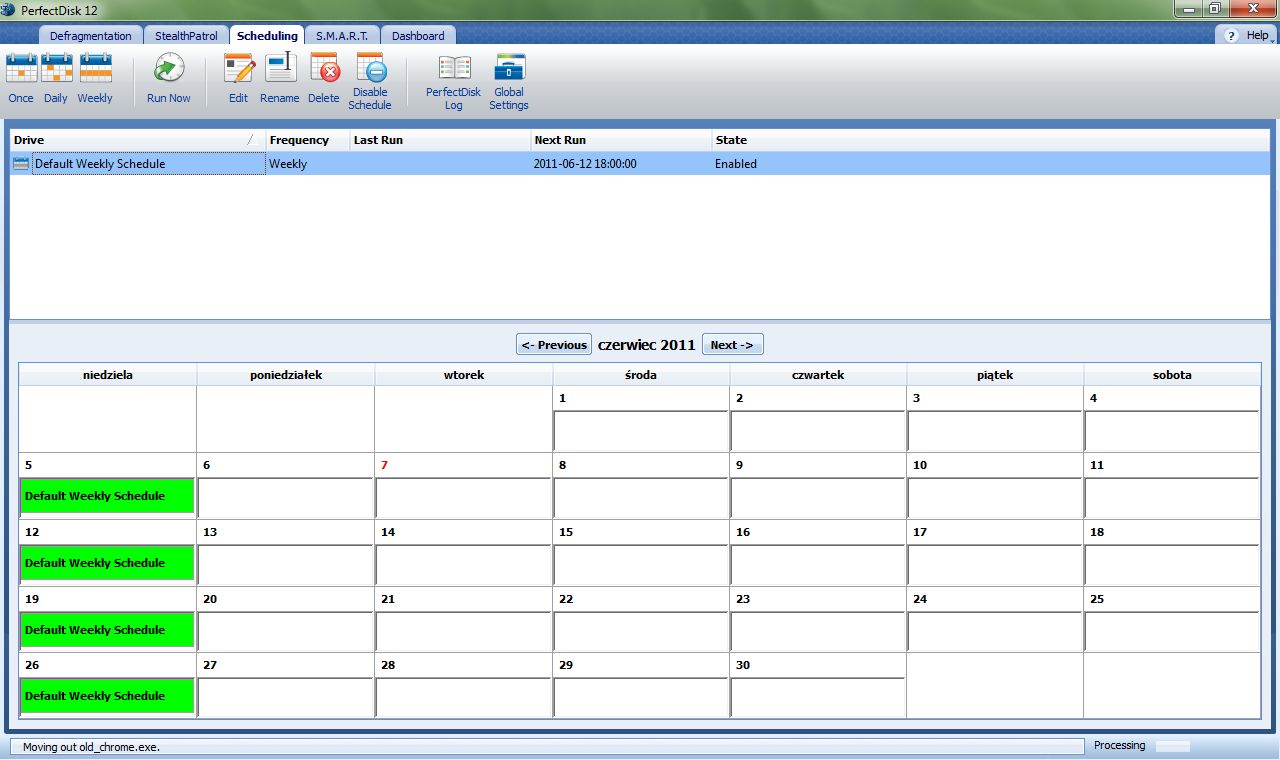Click the środa day header
Image resolution: width=1280 pixels, height=760 pixels.
coord(641,375)
